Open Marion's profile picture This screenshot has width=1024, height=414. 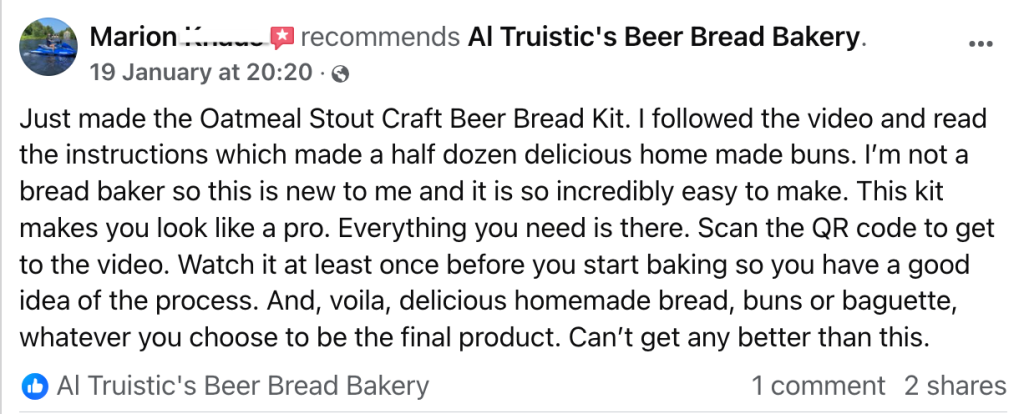(x=48, y=47)
